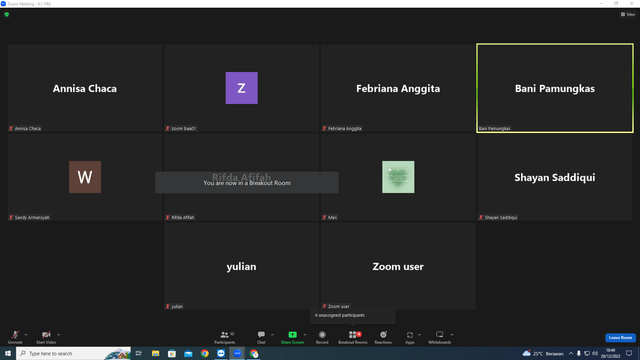This screenshot has height=360, width=640.
Task: Expand video options arrow next to Start Video
Action: 59,335
